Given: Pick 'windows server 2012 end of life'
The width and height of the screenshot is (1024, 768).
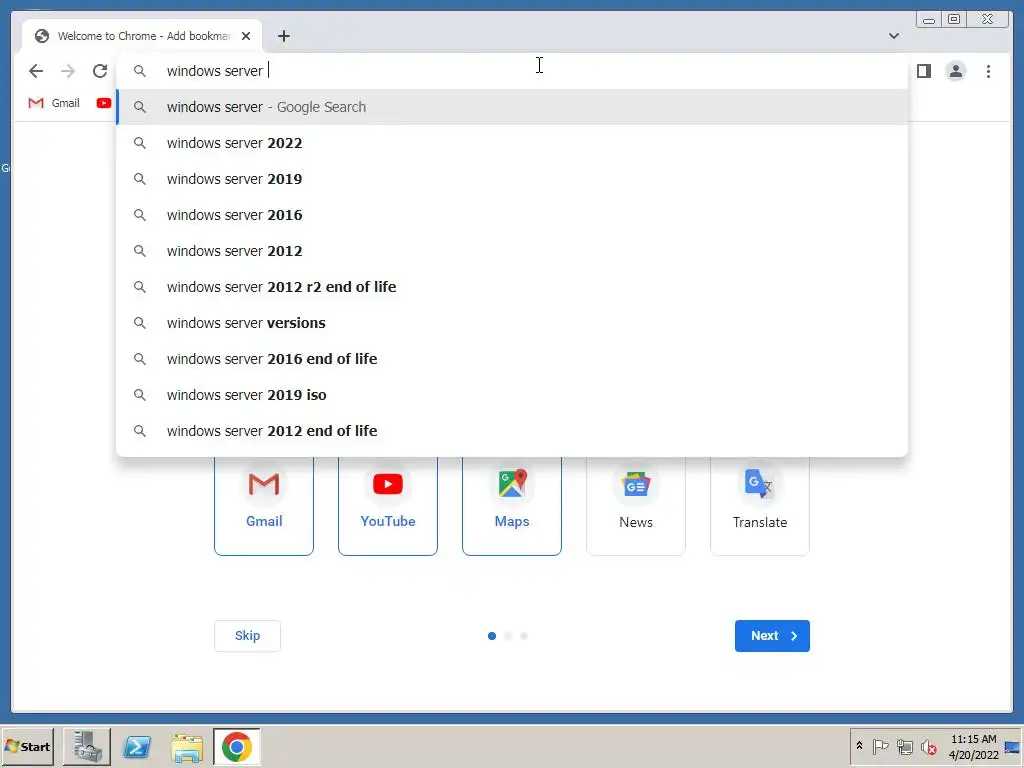Looking at the screenshot, I should click(512, 430).
